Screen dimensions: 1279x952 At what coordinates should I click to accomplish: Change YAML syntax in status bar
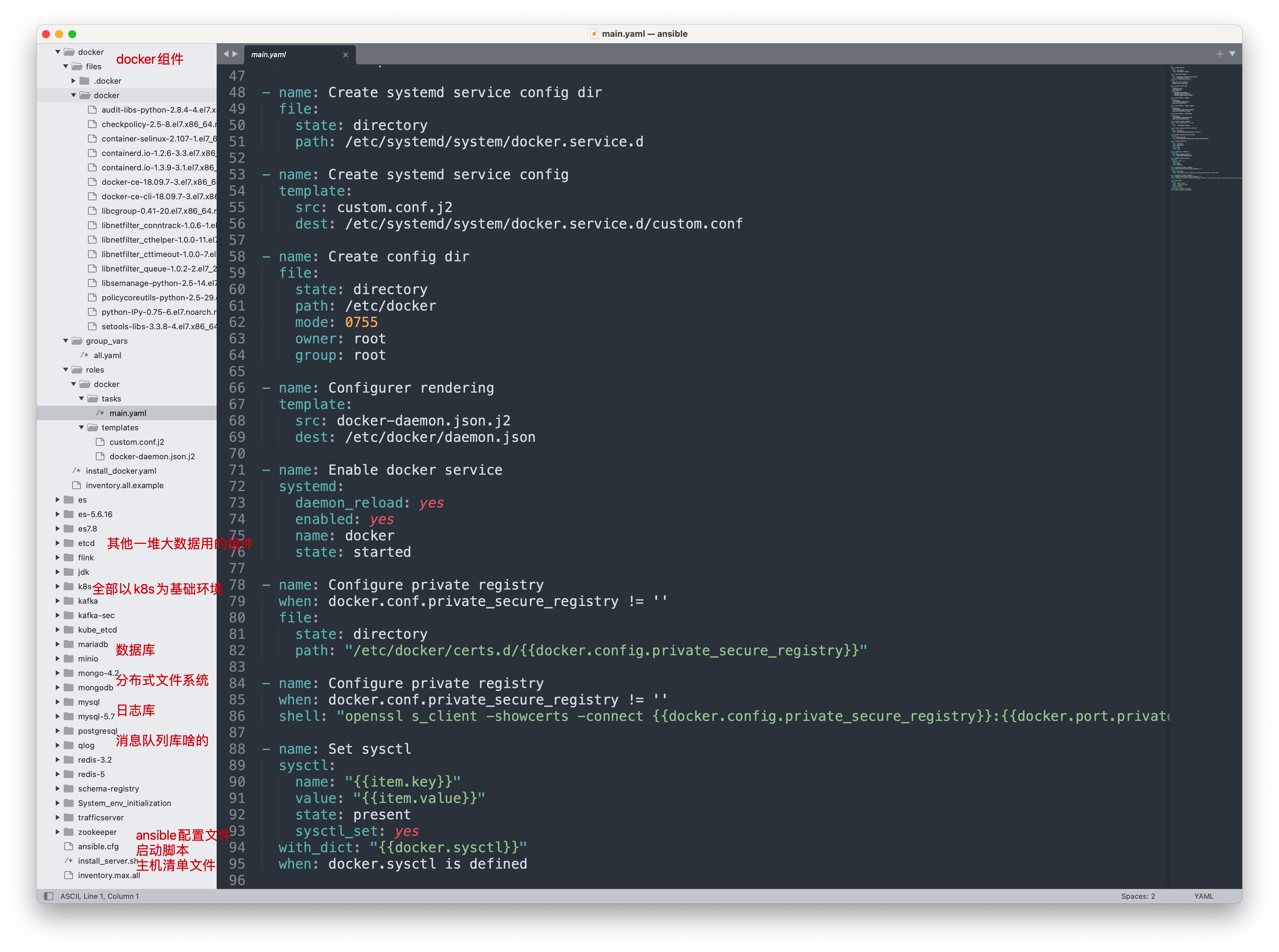1203,896
